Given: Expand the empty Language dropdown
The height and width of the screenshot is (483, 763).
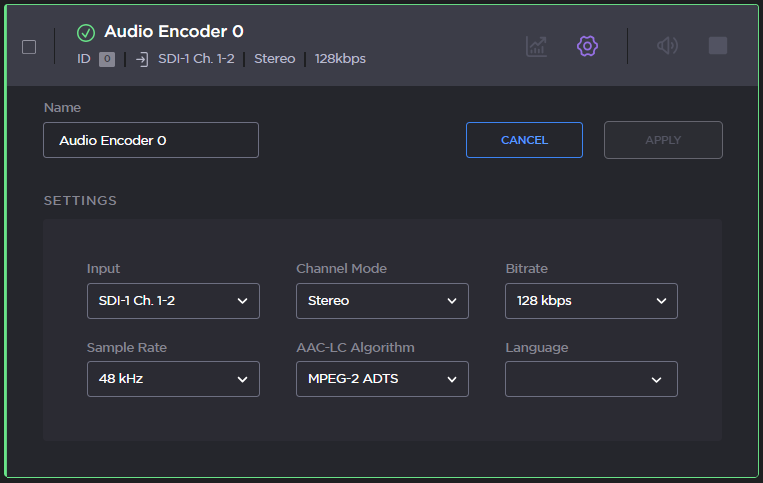Looking at the screenshot, I should pyautogui.click(x=591, y=379).
